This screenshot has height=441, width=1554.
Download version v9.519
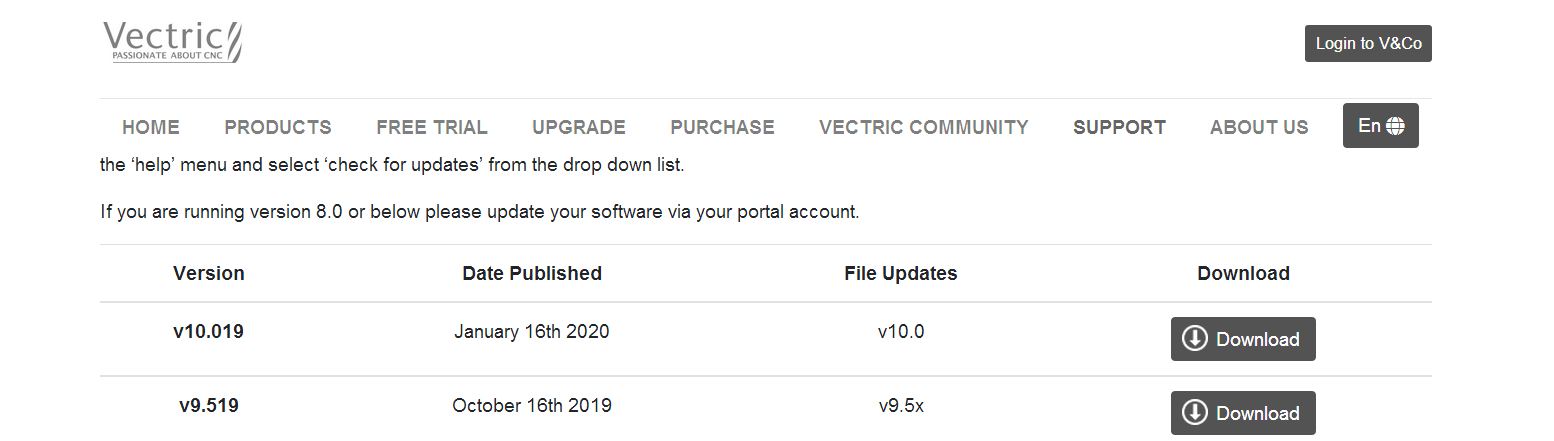point(1243,413)
